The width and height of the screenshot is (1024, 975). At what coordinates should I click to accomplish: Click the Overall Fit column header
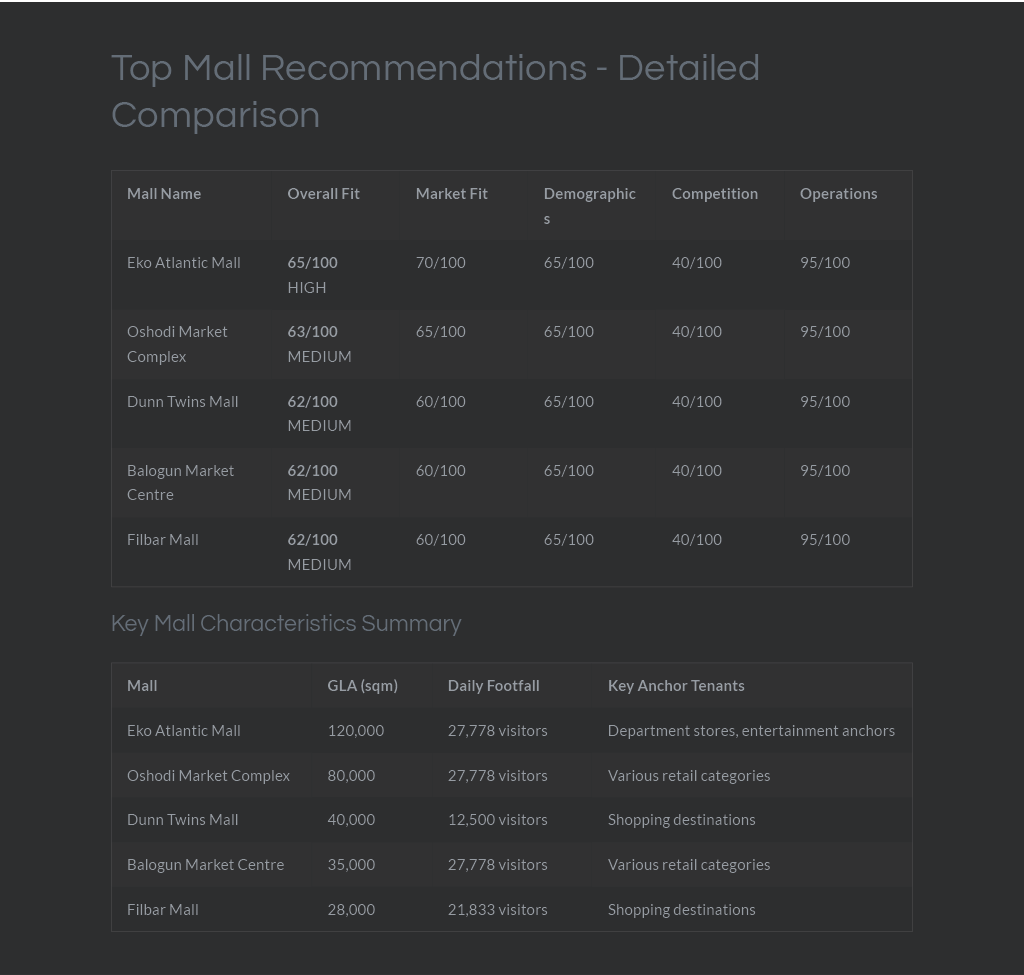[323, 194]
